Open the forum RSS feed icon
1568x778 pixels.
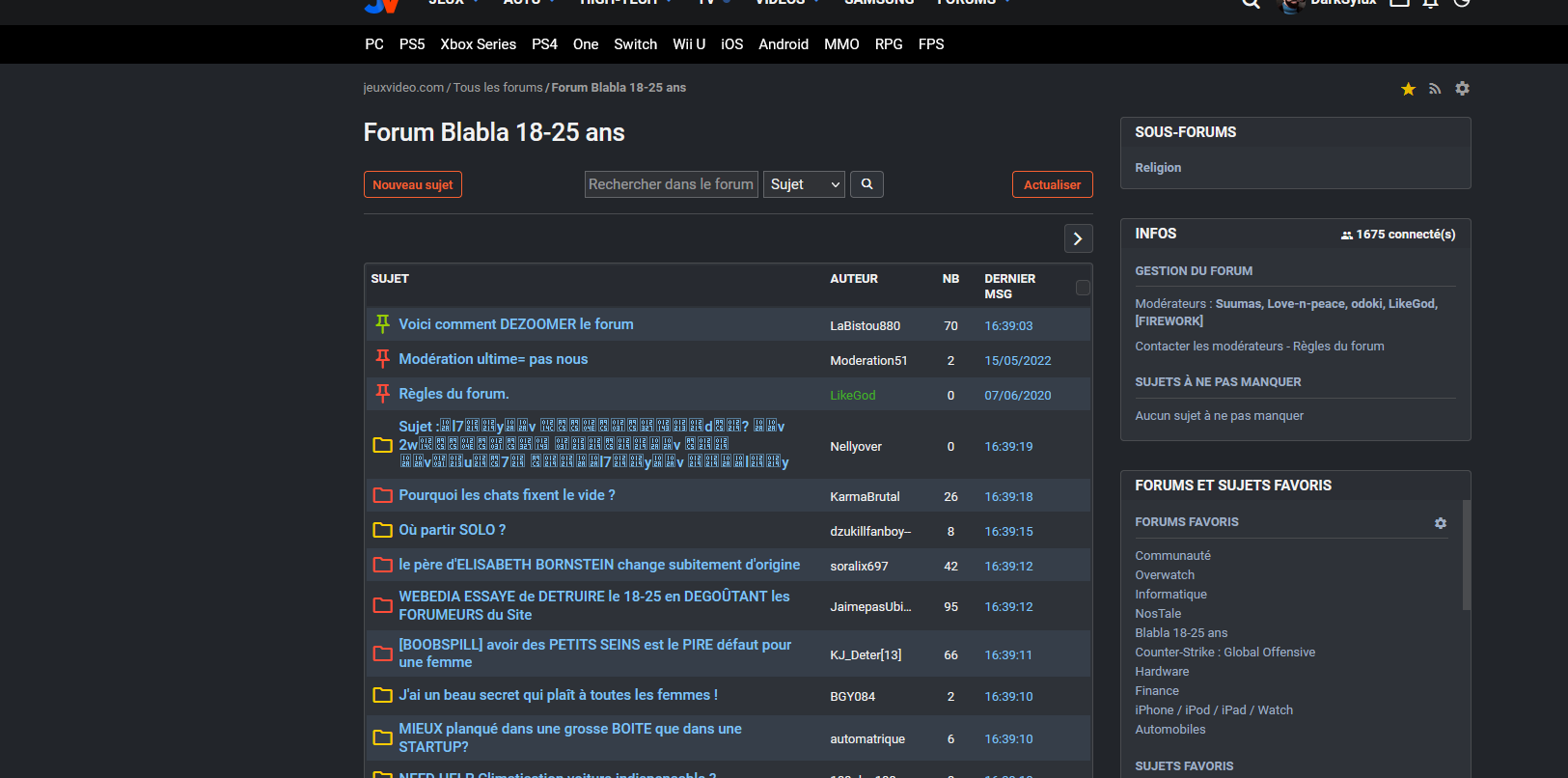point(1435,89)
